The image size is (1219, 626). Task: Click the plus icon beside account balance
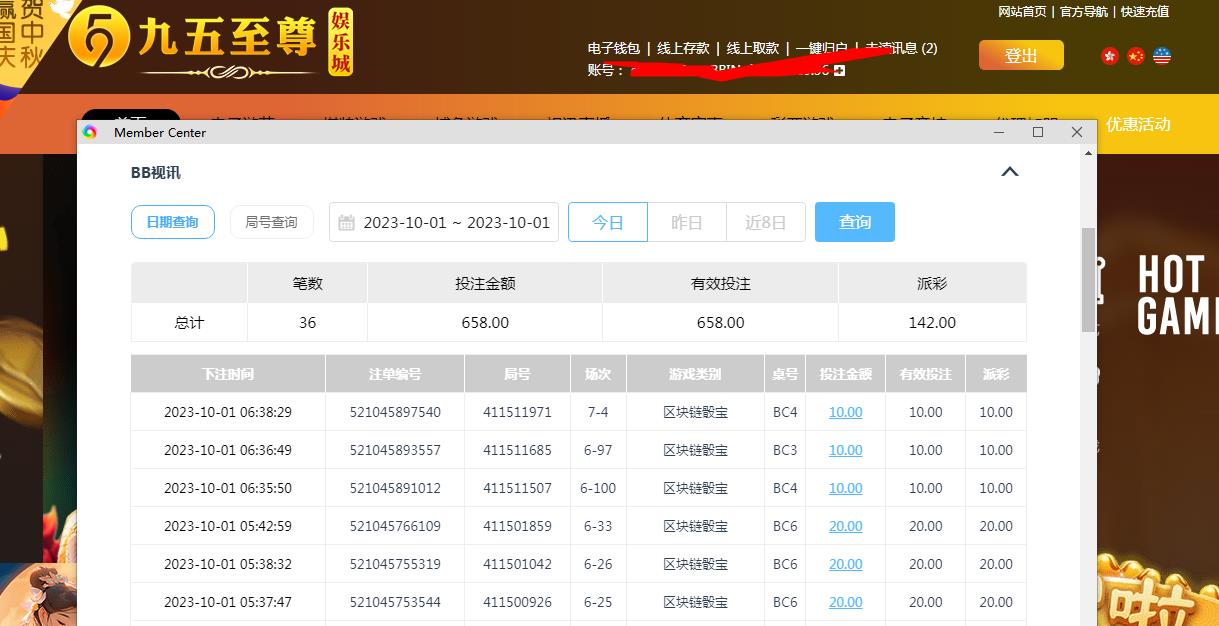pyautogui.click(x=839, y=70)
